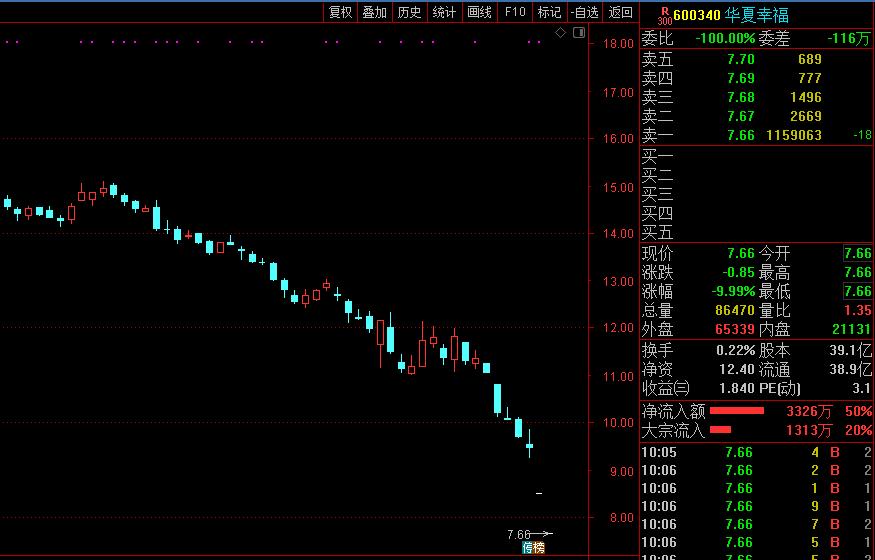Click 委比 value -100.00%
This screenshot has height=560, width=875.
click(x=725, y=39)
